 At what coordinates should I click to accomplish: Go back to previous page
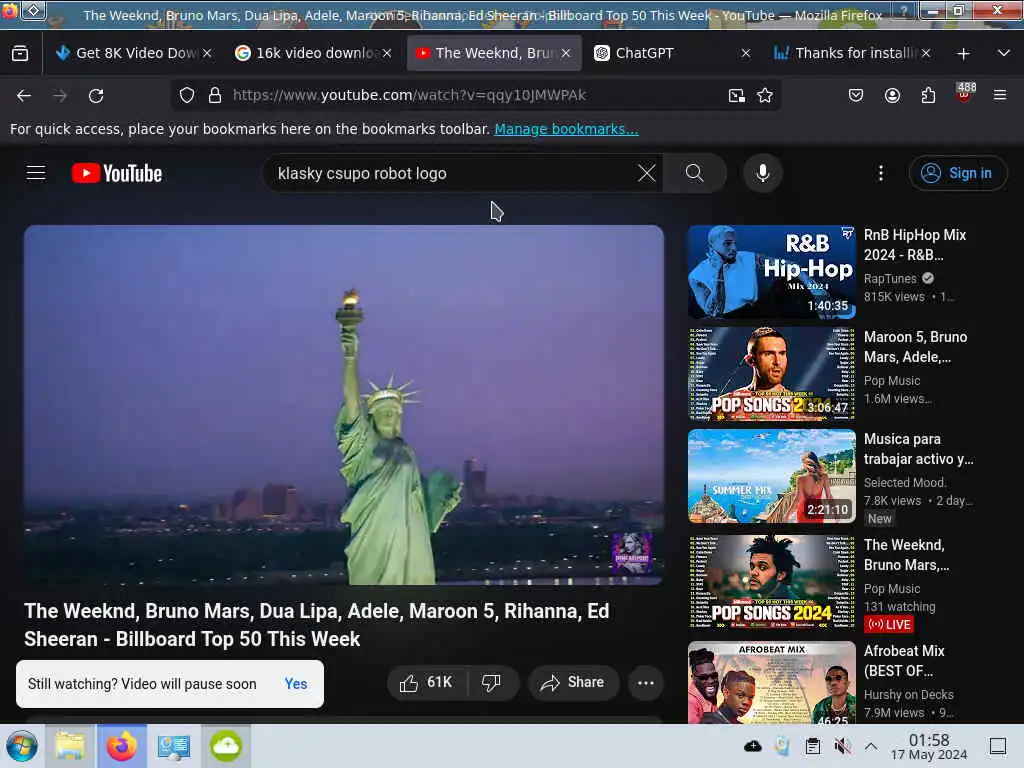tap(24, 96)
